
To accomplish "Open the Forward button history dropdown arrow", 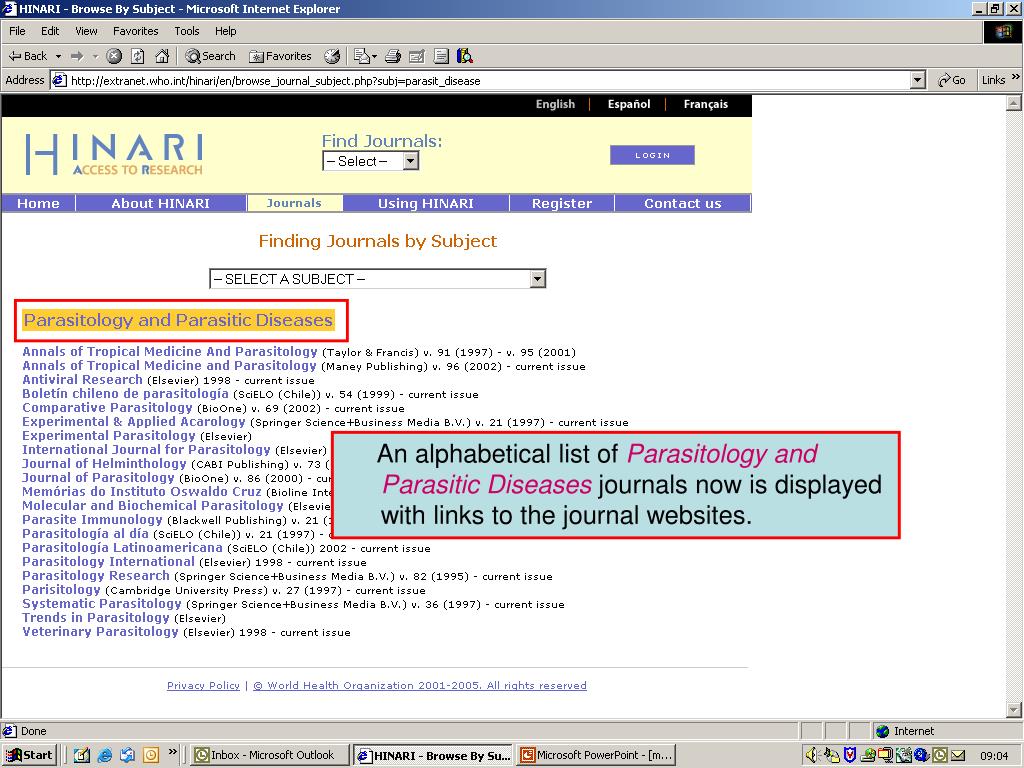I will tap(95, 56).
